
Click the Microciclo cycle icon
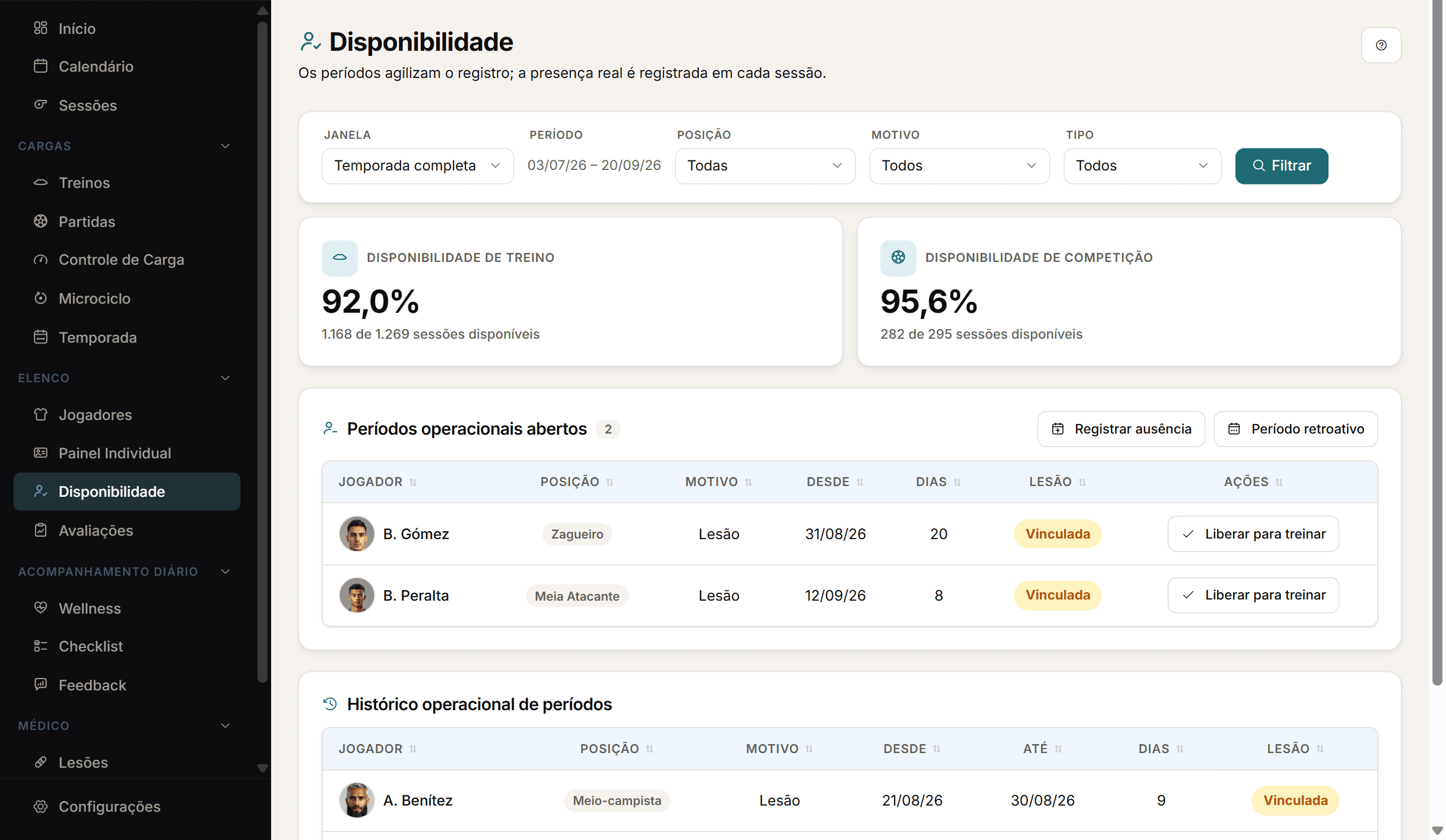[41, 298]
